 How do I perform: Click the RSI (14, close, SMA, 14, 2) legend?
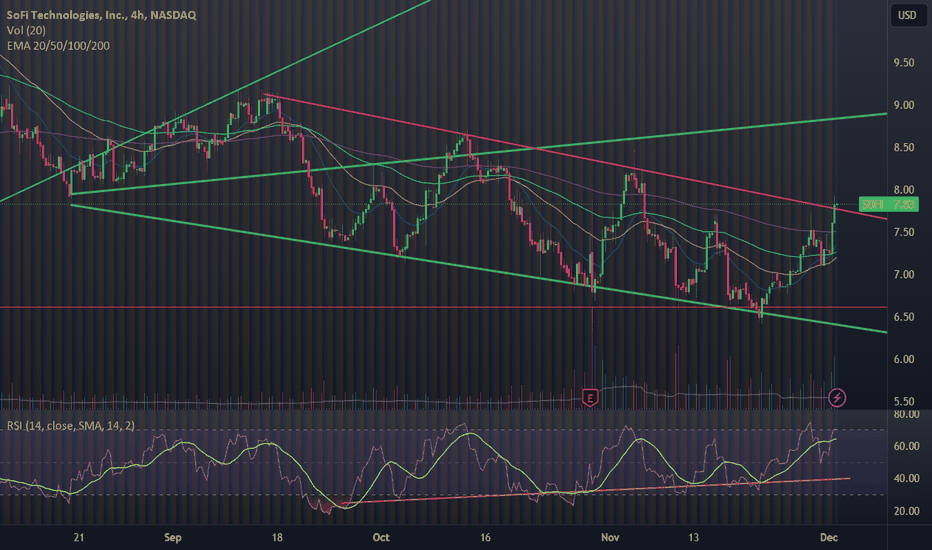pos(71,426)
